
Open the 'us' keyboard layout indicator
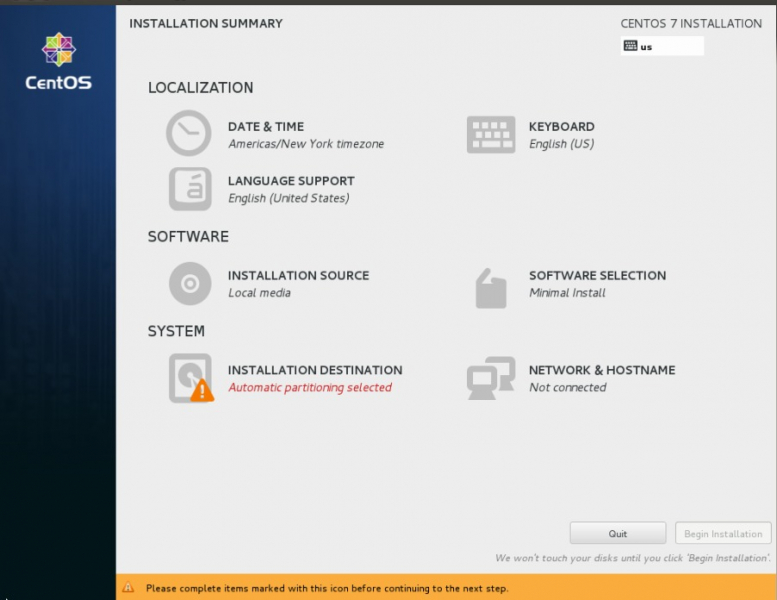pos(662,46)
